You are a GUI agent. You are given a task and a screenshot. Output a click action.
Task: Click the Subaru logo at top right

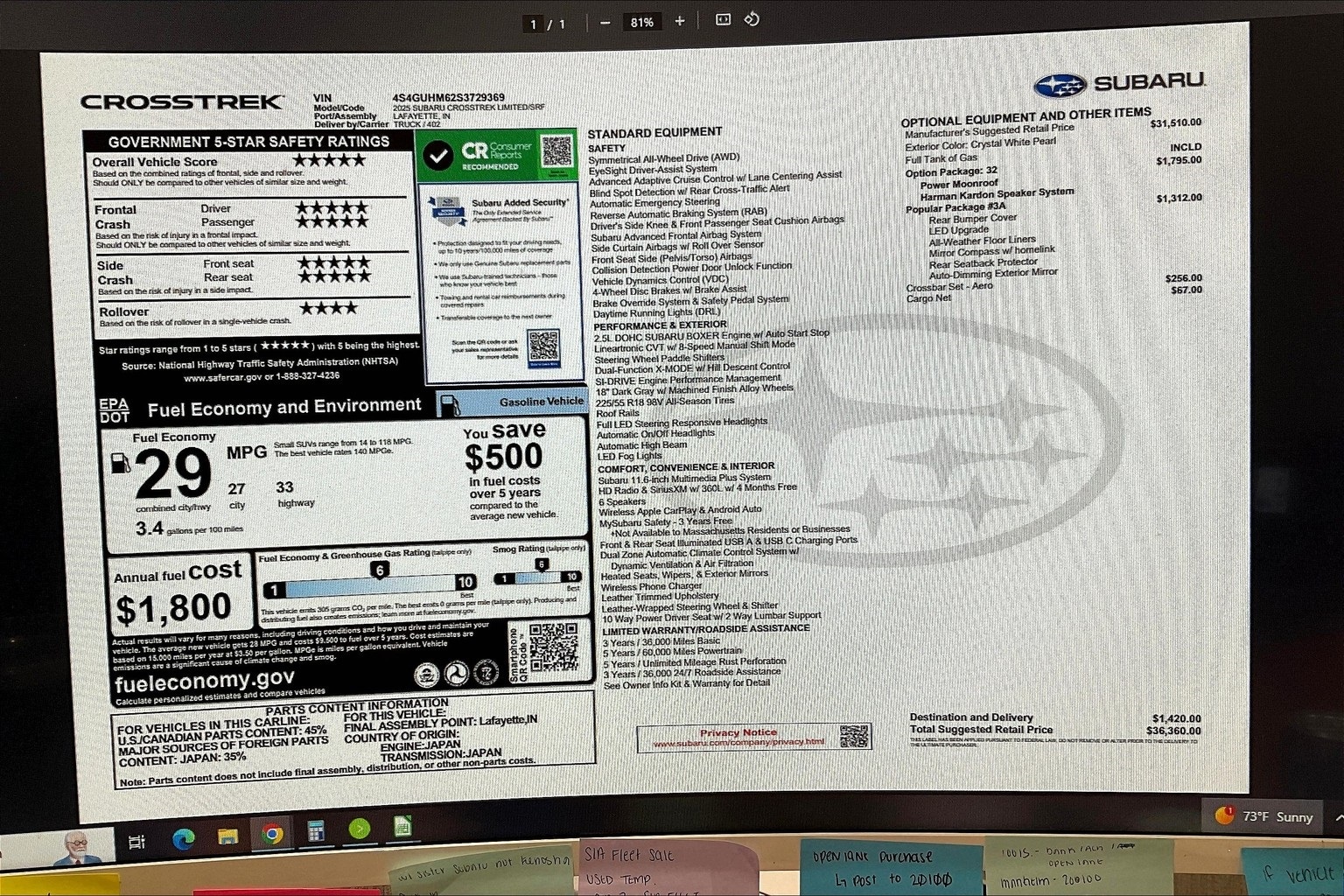(x=1119, y=84)
